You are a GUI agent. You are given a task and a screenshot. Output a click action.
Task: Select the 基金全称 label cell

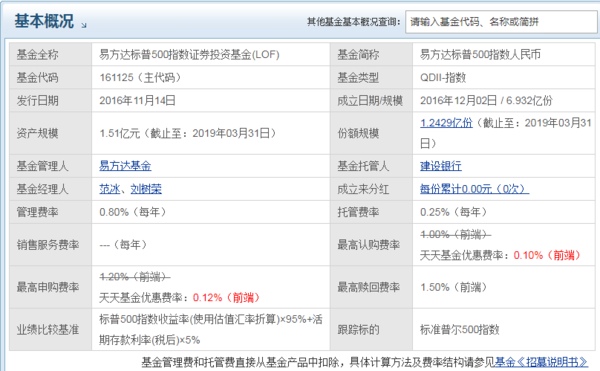click(51, 55)
